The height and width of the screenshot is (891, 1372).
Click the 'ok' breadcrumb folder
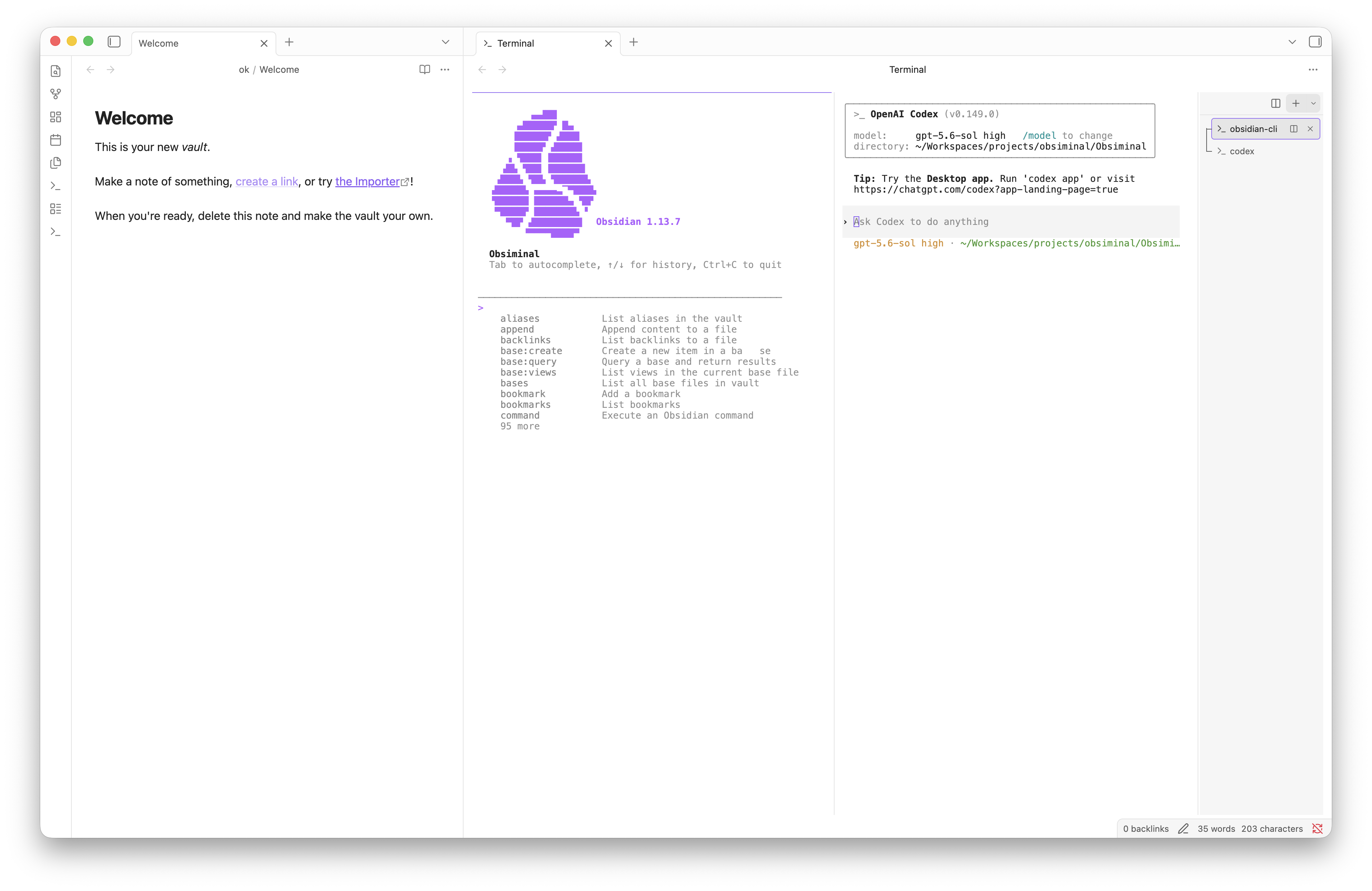[x=244, y=70]
